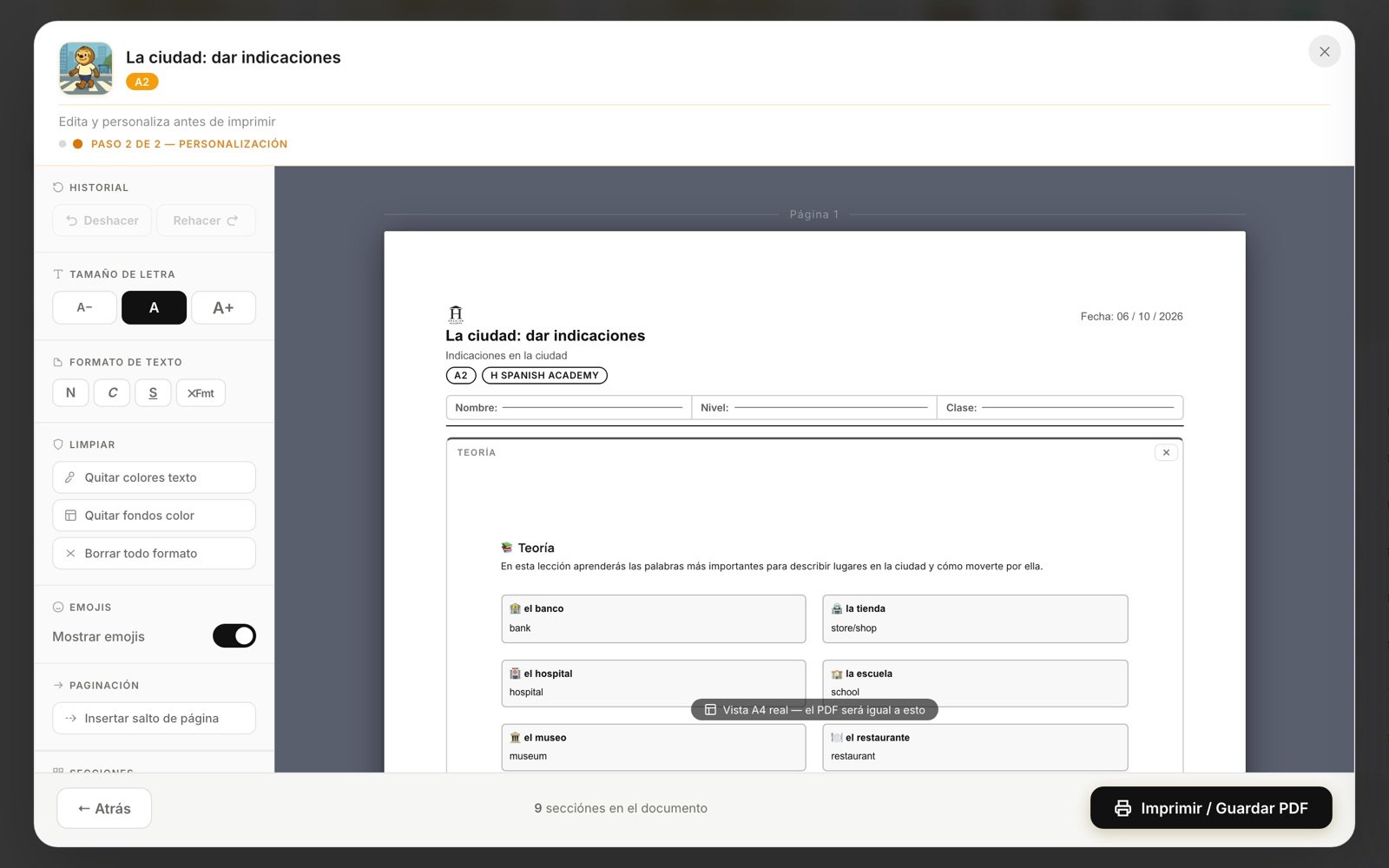
Task: Click the A2 level badge in header
Action: click(x=142, y=82)
